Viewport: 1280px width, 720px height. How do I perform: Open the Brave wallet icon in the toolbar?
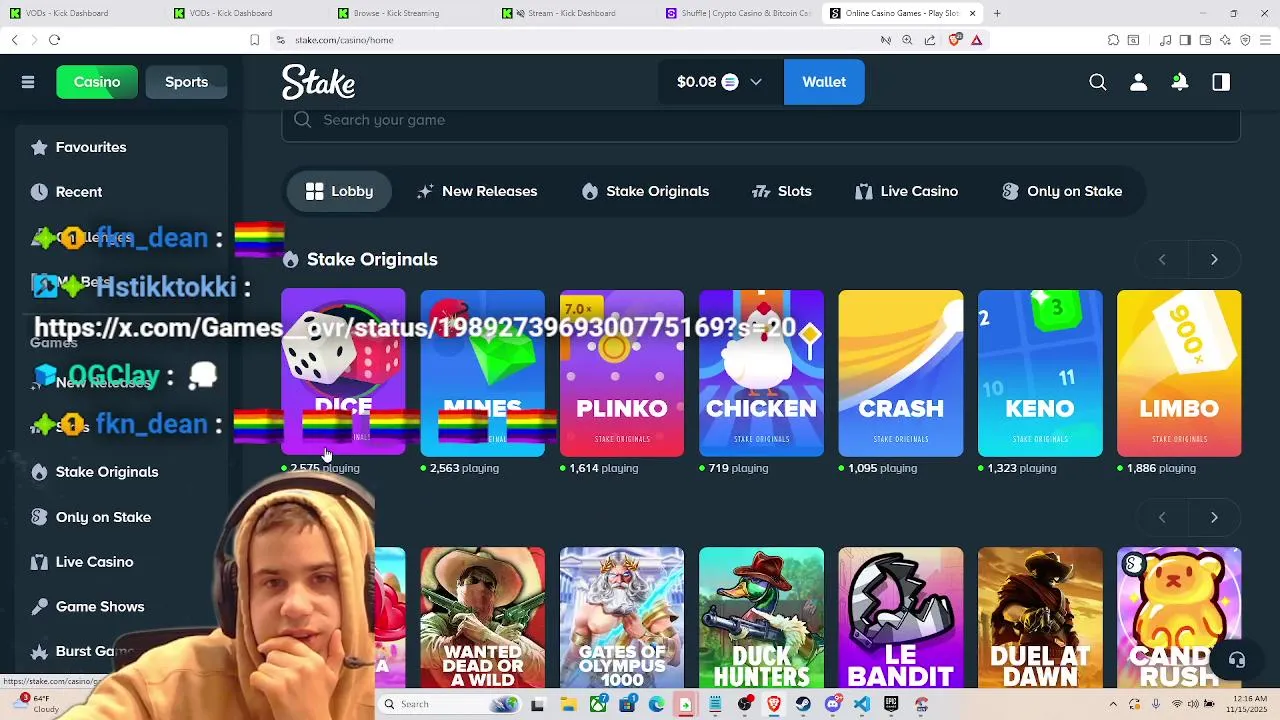click(x=1205, y=40)
